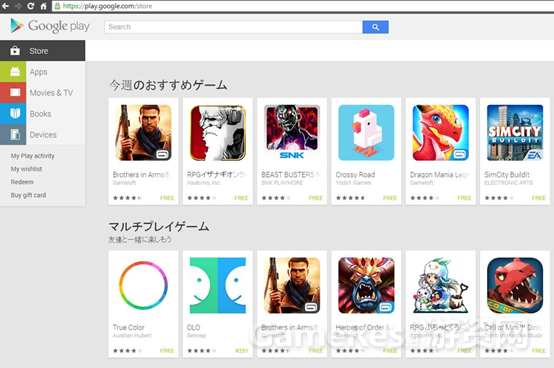Click ELECTRONIC ARTS developer name
The width and height of the screenshot is (554, 368).
pos(508,183)
